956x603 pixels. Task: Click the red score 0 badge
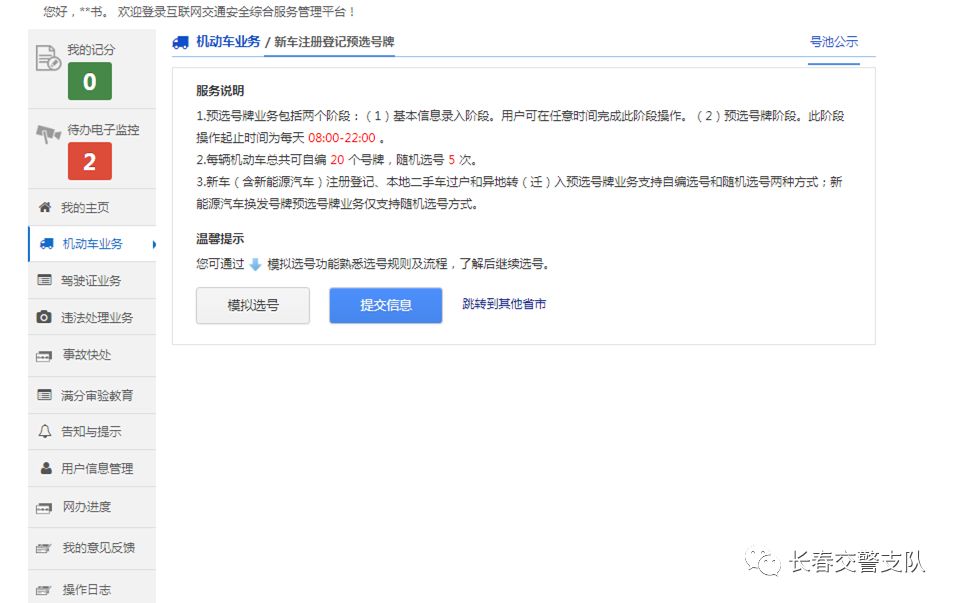click(89, 83)
